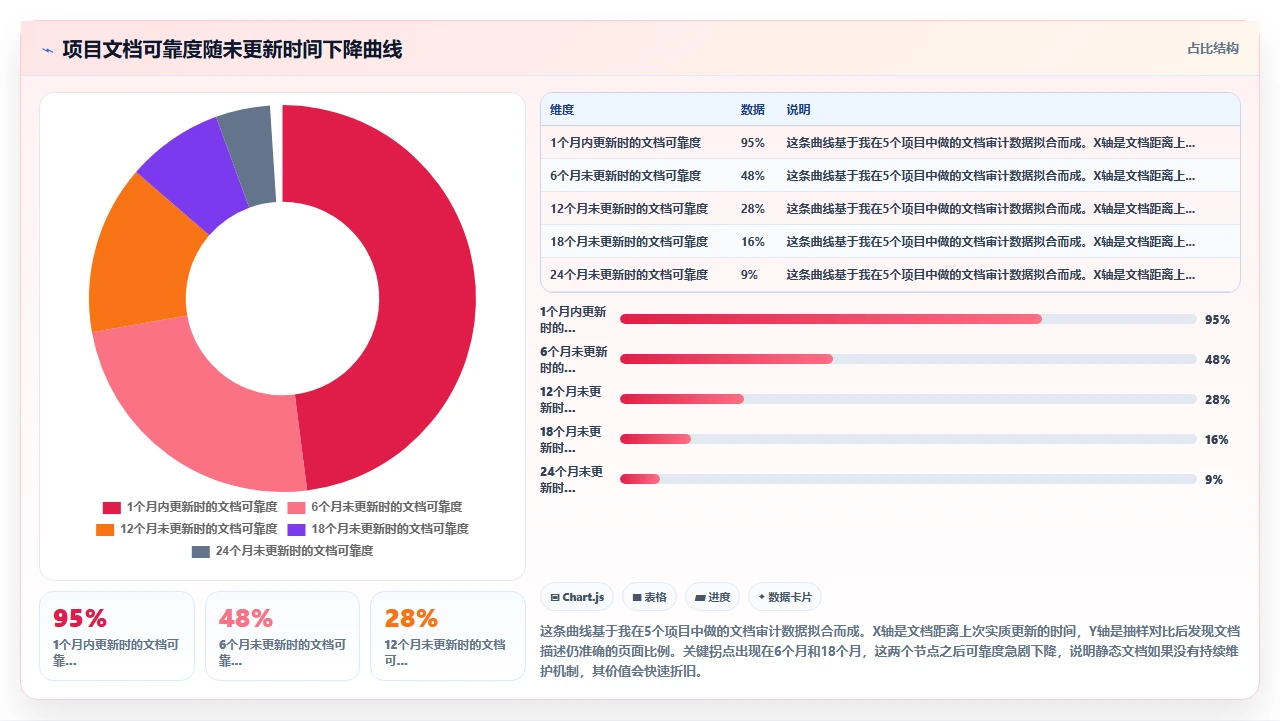Open the 95% data card
The width and height of the screenshot is (1280, 721).
coord(117,636)
